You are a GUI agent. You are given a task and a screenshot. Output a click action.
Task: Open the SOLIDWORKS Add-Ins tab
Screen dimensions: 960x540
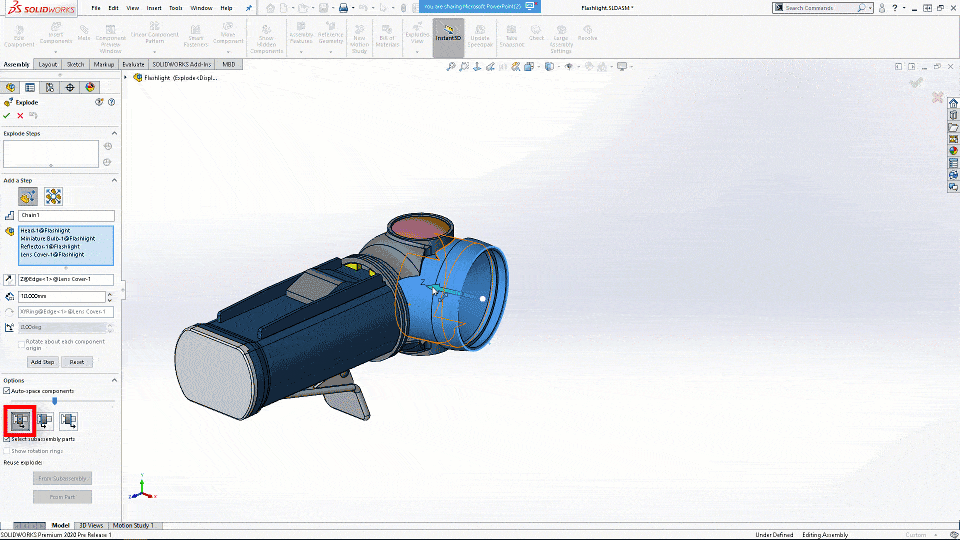181,64
